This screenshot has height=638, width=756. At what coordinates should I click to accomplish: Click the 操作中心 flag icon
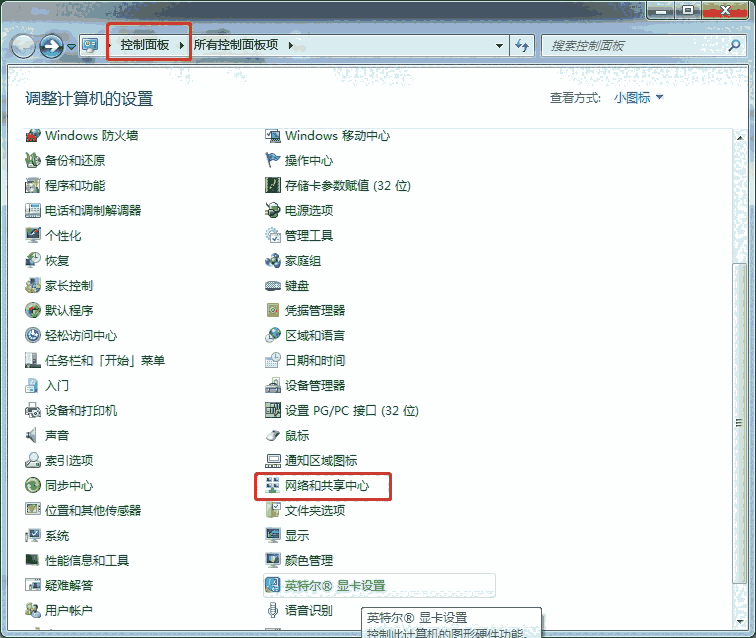272,161
